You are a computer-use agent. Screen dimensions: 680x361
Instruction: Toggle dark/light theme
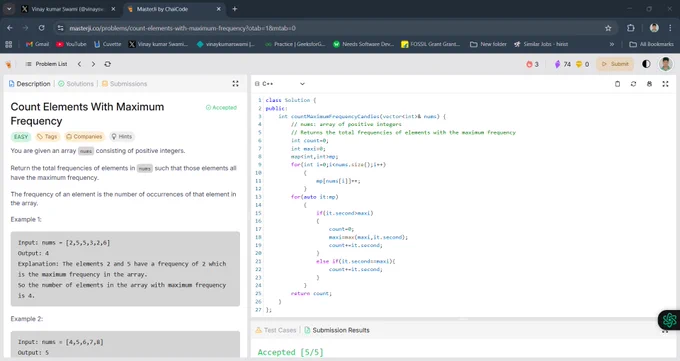[646, 64]
